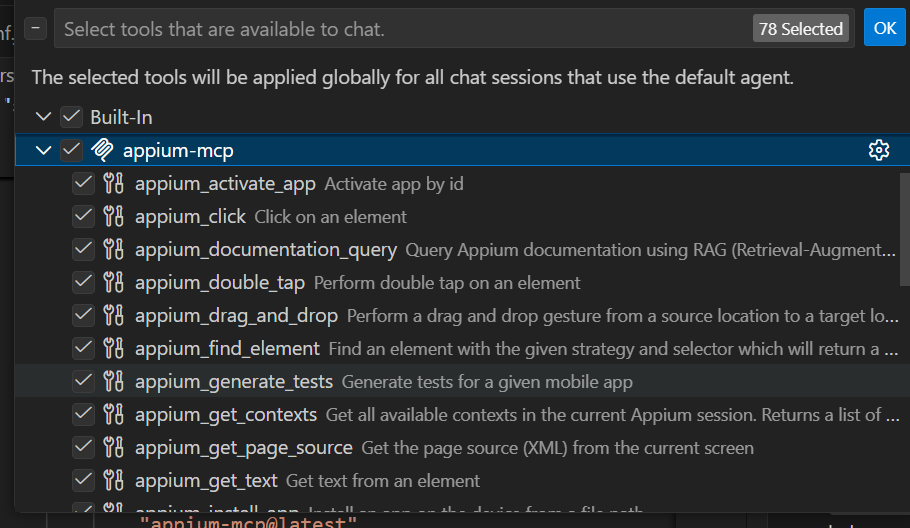910x528 pixels.
Task: Focus the tool search input field
Action: tap(400, 29)
